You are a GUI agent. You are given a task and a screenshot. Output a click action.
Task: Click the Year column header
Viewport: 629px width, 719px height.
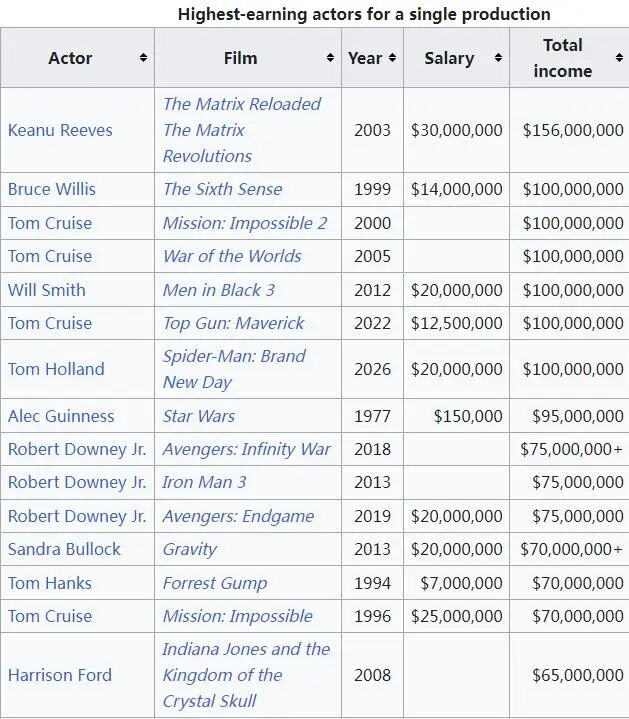click(372, 58)
